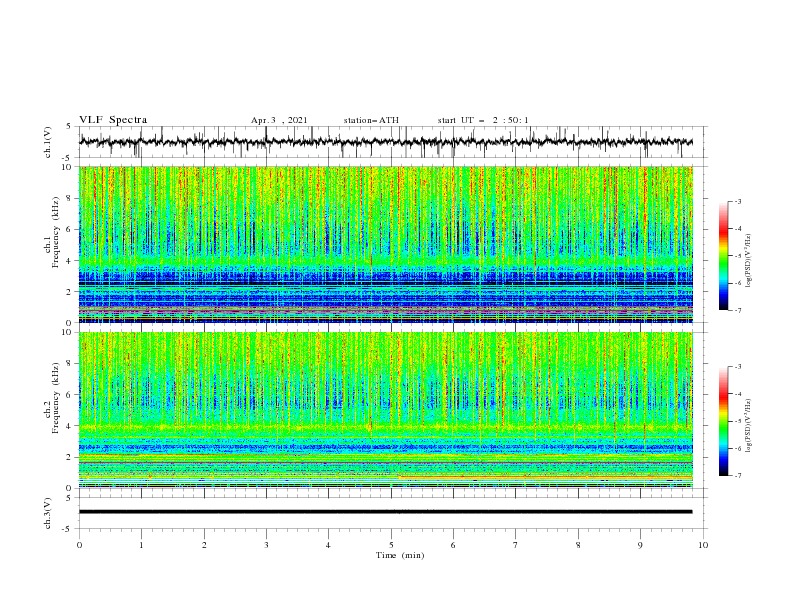Click the "start UT = 2:50:1" label

click(x=483, y=120)
